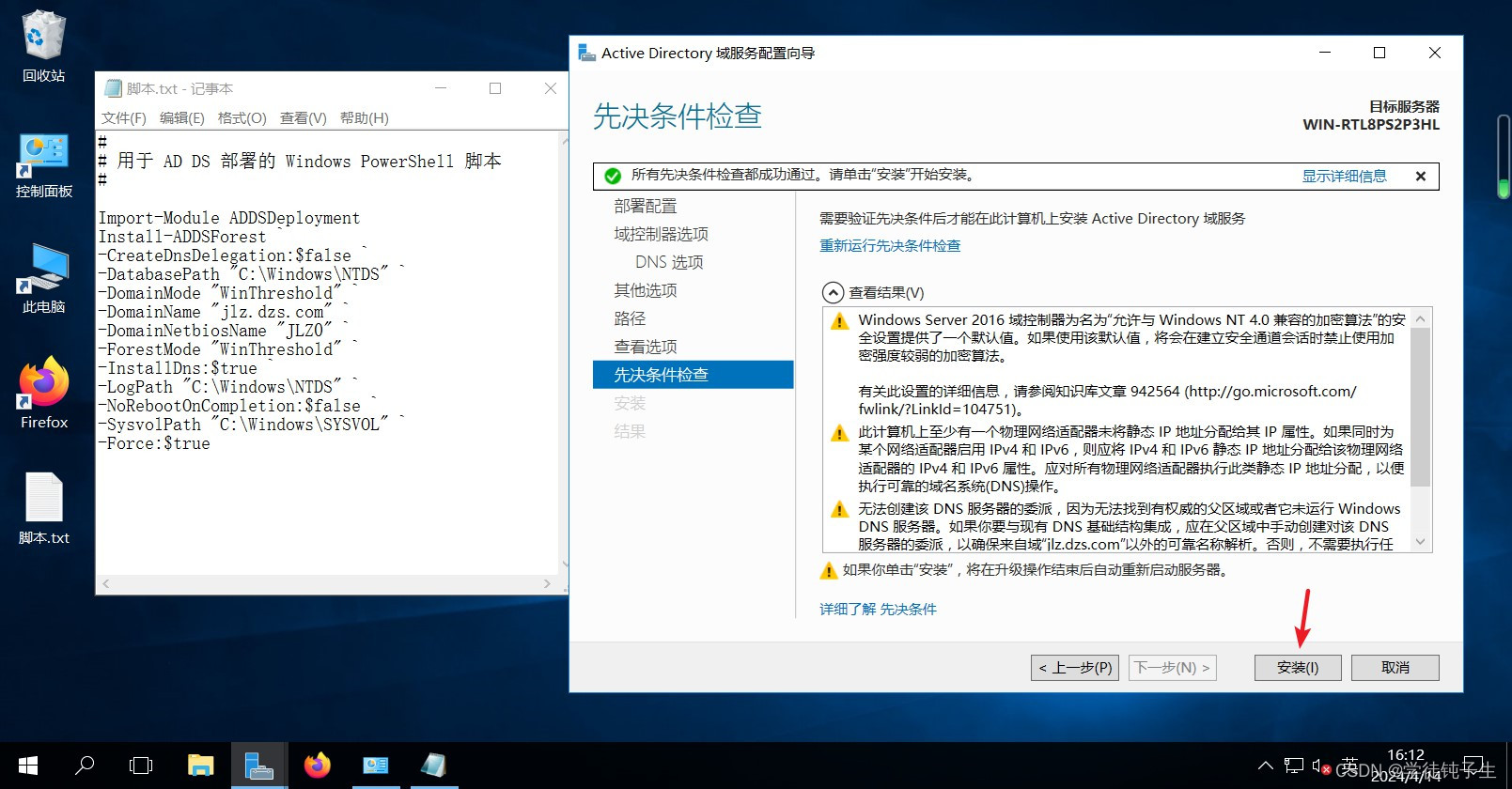The width and height of the screenshot is (1512, 789).
Task: Select 部署配置 in wizard sidebar
Action: click(646, 206)
